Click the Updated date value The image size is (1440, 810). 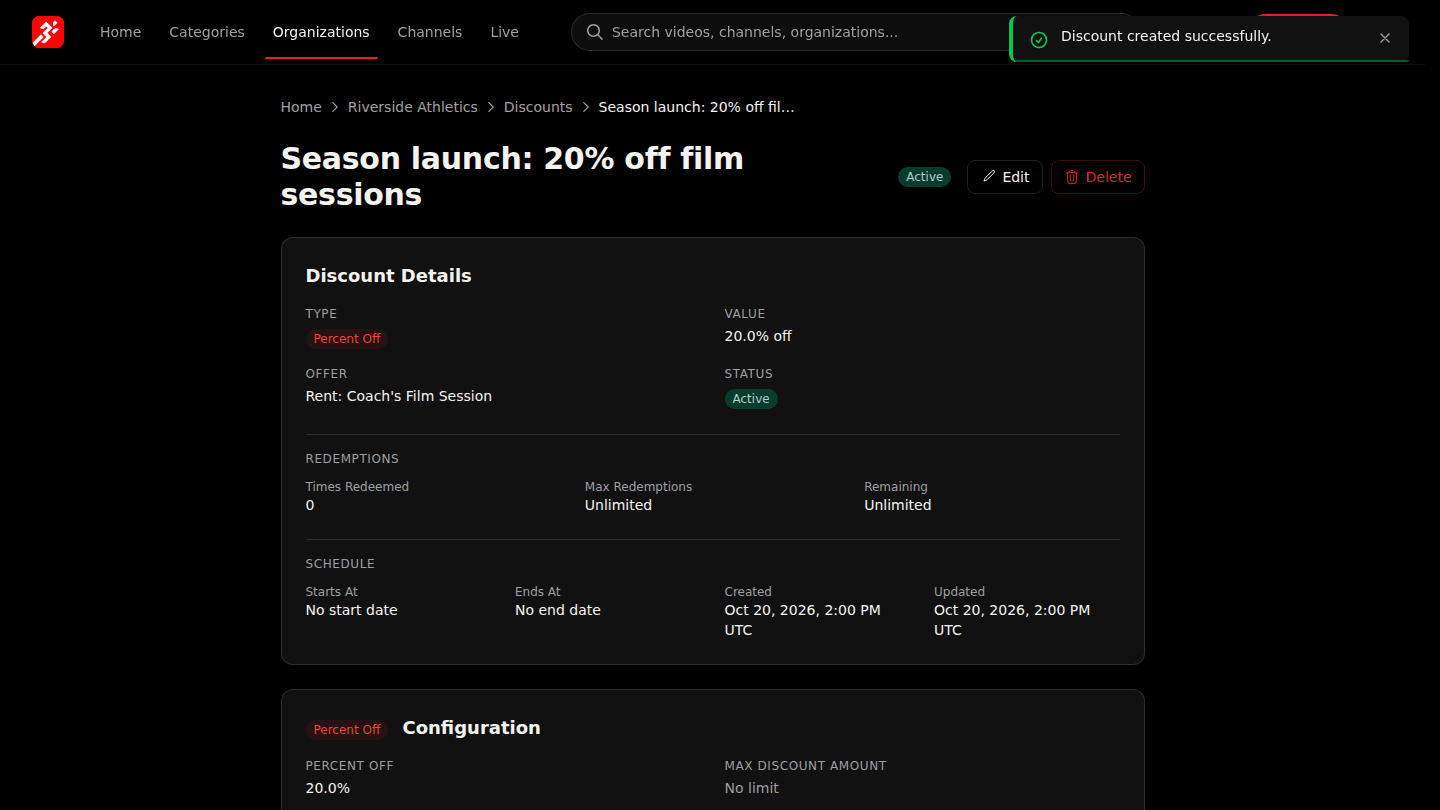(1012, 620)
